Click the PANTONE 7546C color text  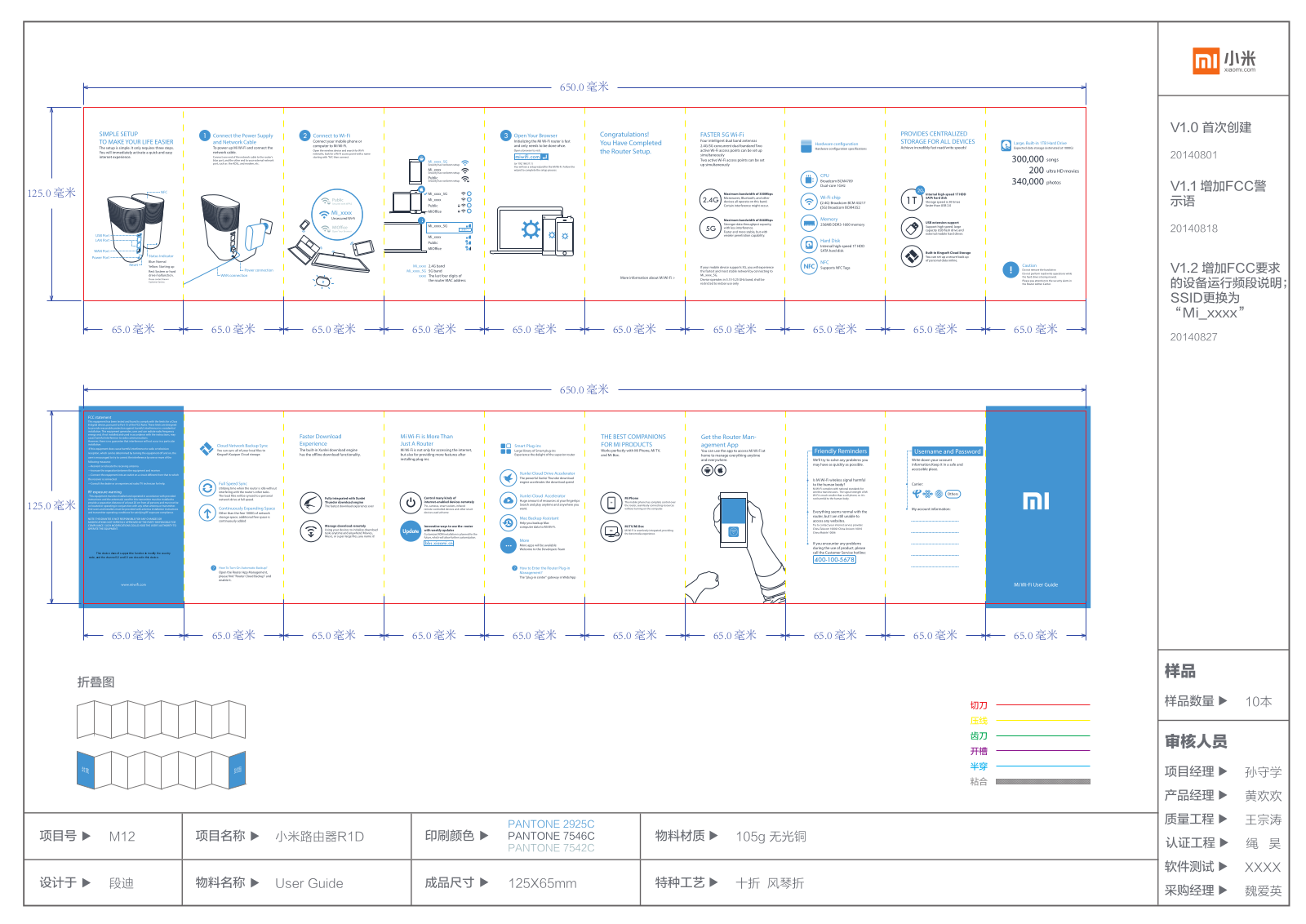(x=551, y=836)
